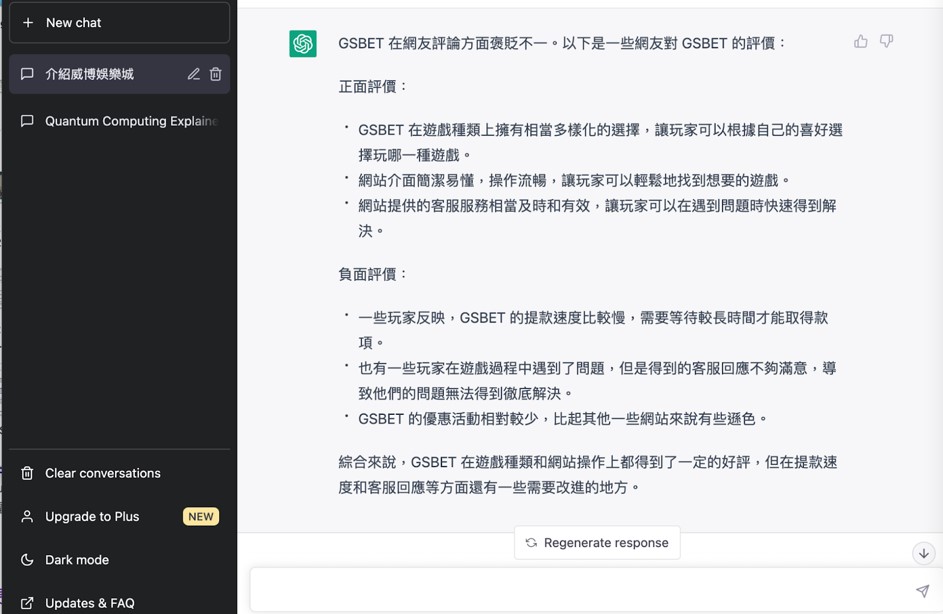Click scroll-to-bottom arrow button
The height and width of the screenshot is (614, 943).
click(924, 553)
